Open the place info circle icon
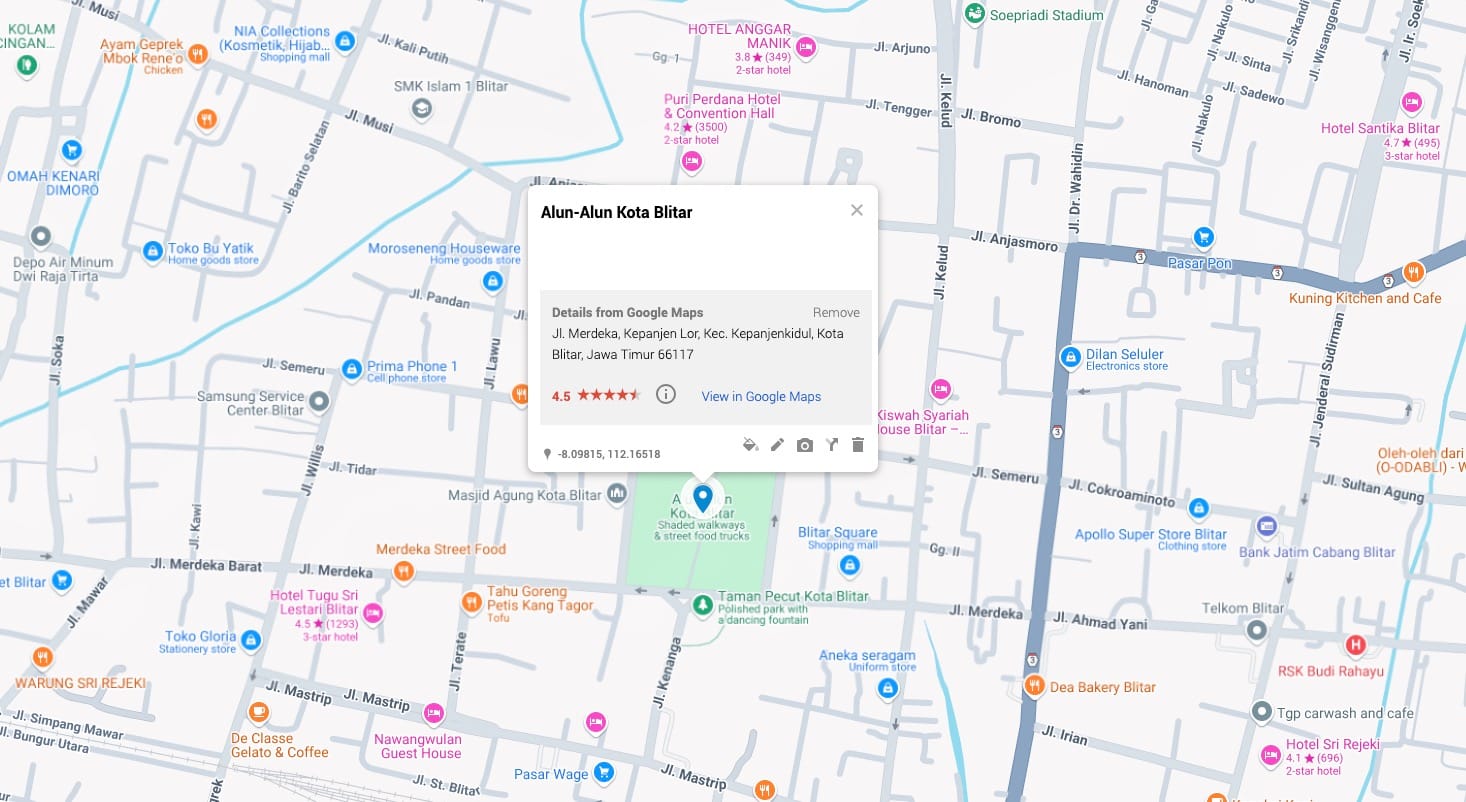The width and height of the screenshot is (1466, 802). pyautogui.click(x=666, y=394)
